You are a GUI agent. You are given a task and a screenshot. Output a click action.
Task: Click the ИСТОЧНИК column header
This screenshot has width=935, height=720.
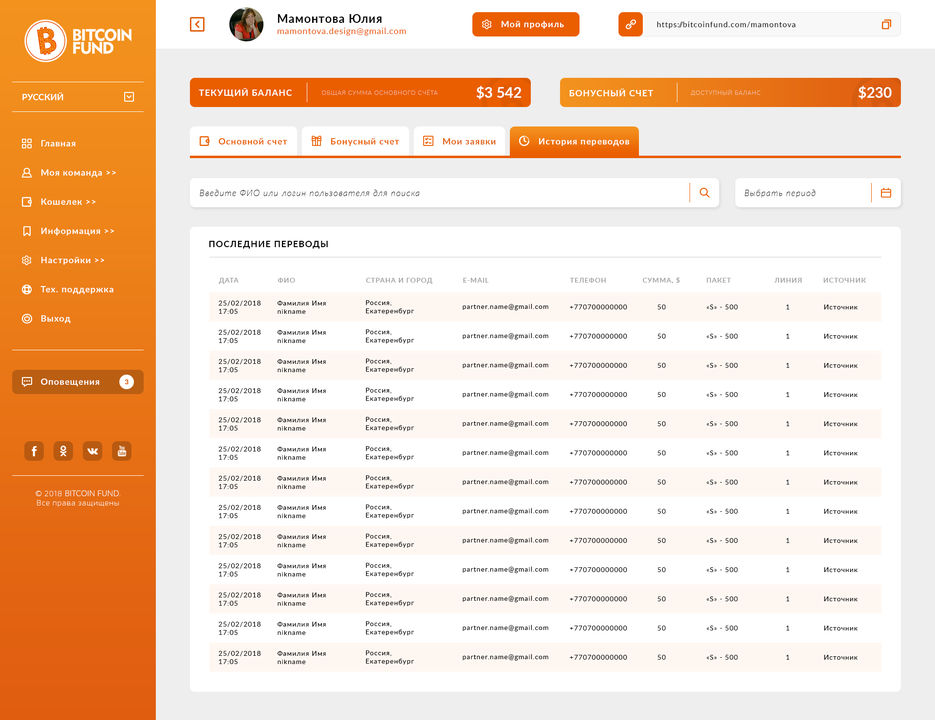coord(844,280)
